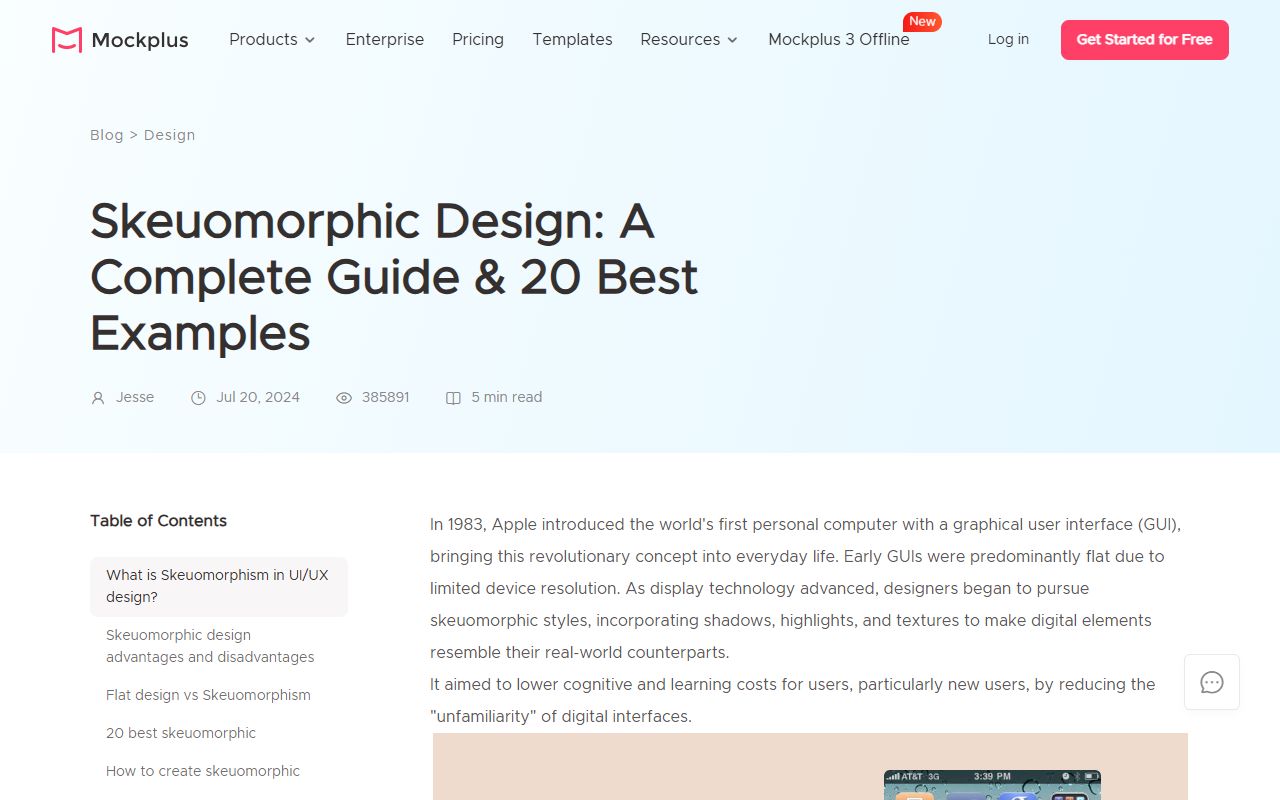
Task: Open the Templates page
Action: (x=572, y=40)
